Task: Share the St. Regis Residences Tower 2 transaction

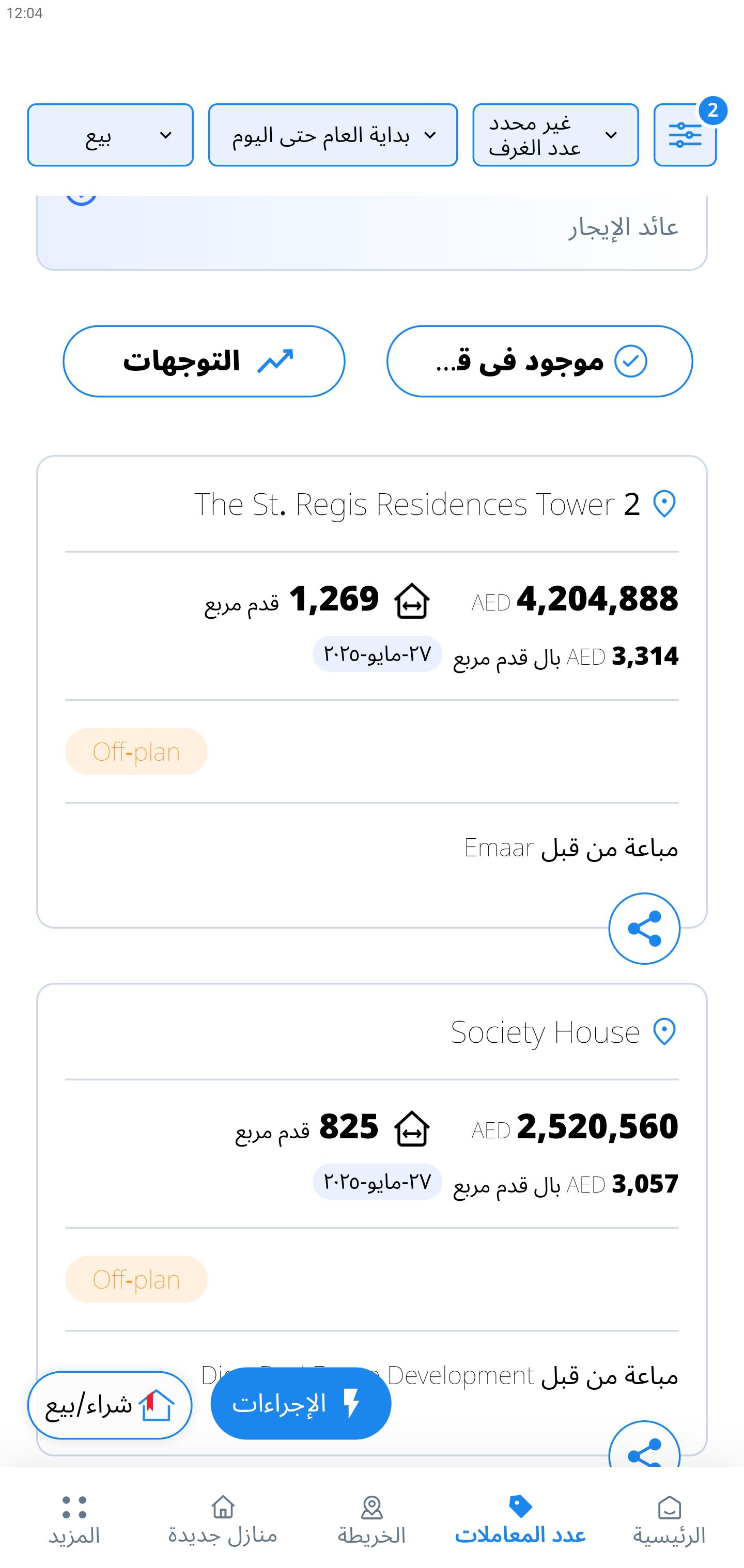Action: [644, 928]
